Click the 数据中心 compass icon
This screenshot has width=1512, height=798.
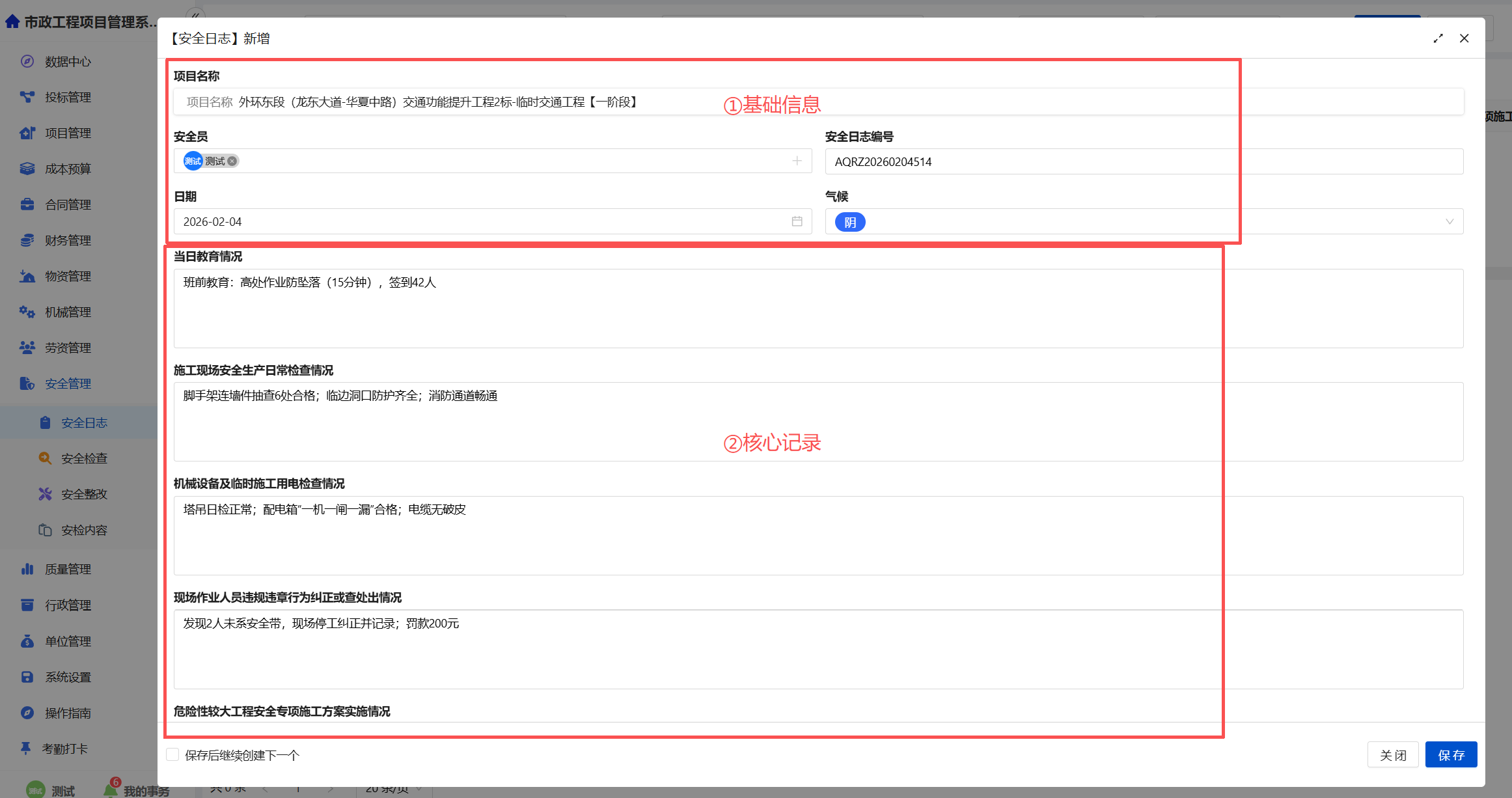[x=27, y=61]
